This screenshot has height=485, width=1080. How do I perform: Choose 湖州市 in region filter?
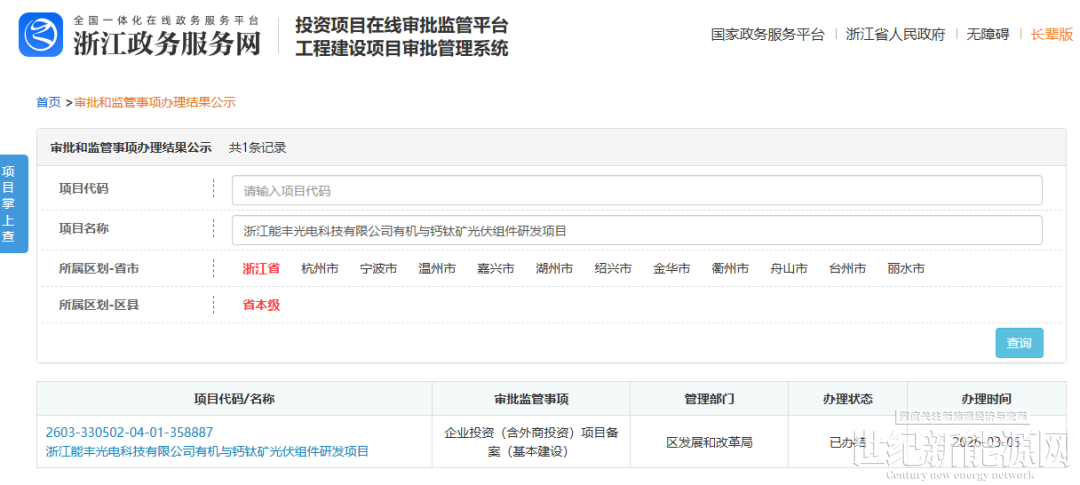(x=554, y=268)
